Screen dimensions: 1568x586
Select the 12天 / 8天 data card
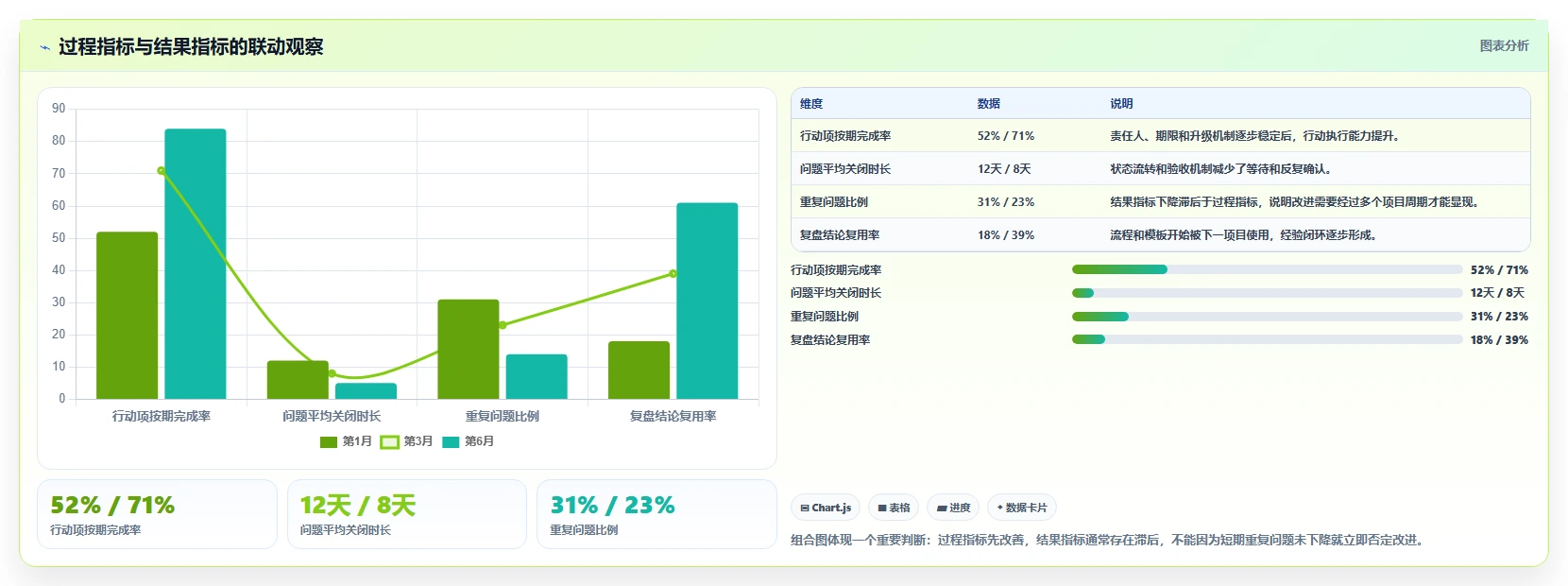point(407,514)
